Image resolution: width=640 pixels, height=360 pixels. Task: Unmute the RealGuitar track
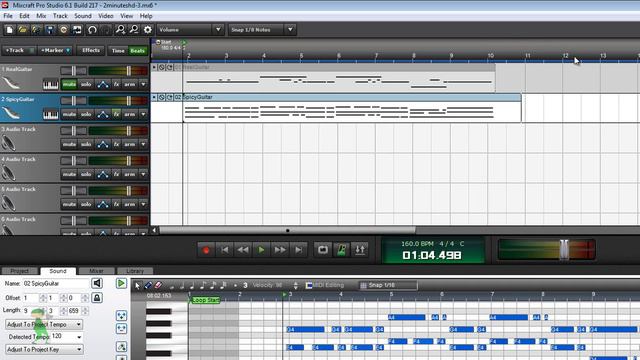click(x=69, y=84)
